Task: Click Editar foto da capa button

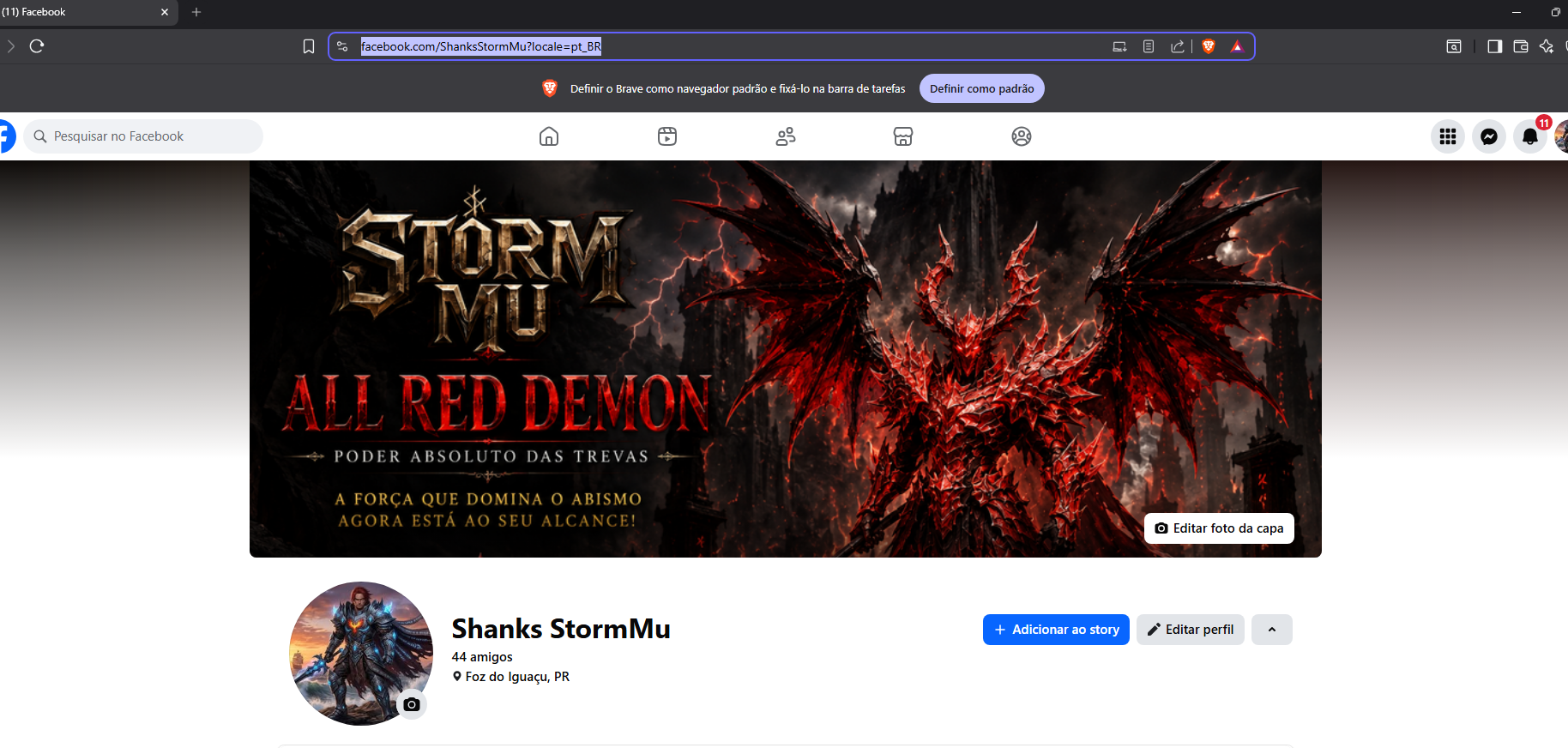Action: tap(1219, 528)
